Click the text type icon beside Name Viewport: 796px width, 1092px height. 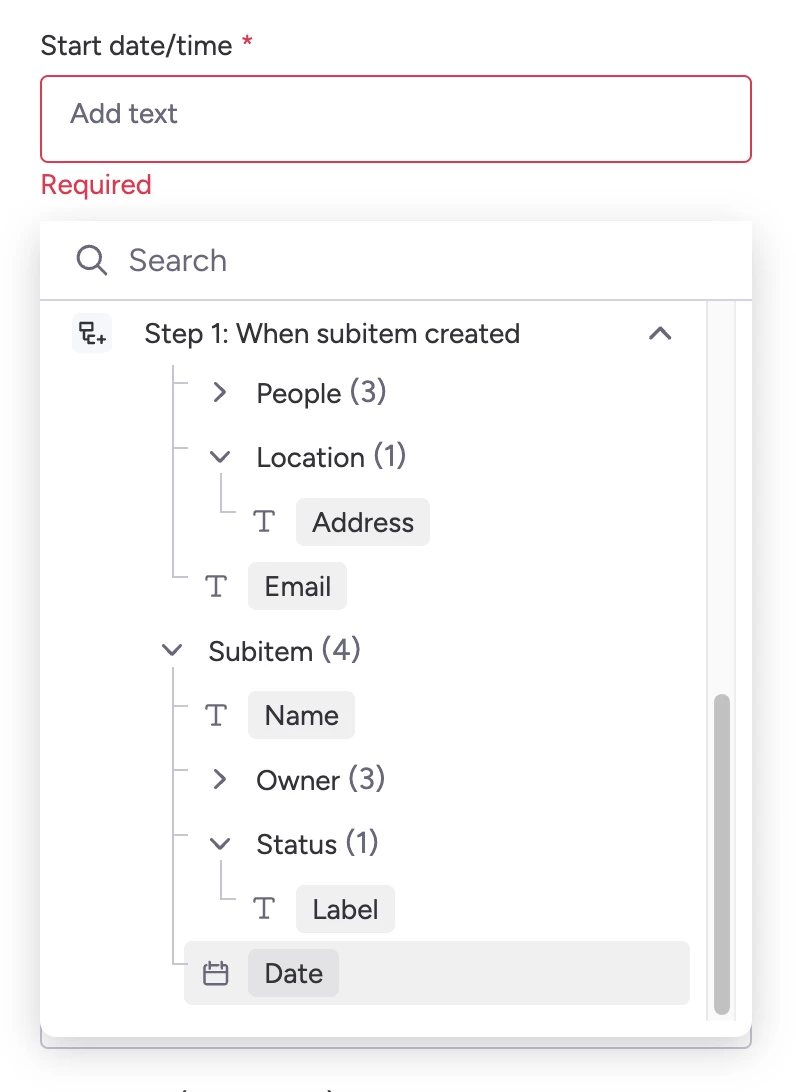tap(216, 716)
